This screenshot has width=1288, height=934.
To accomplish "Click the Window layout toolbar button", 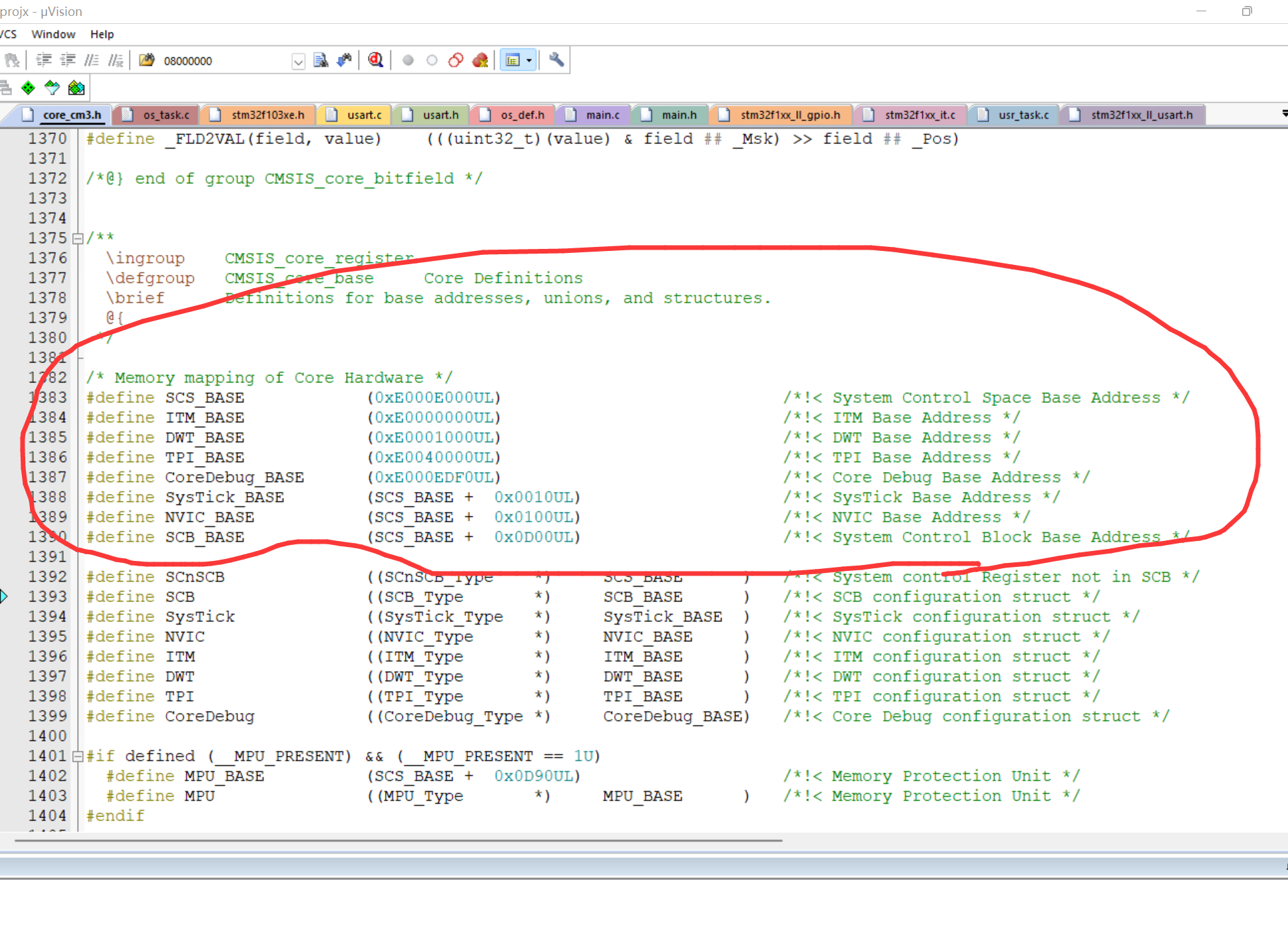I will 513,60.
